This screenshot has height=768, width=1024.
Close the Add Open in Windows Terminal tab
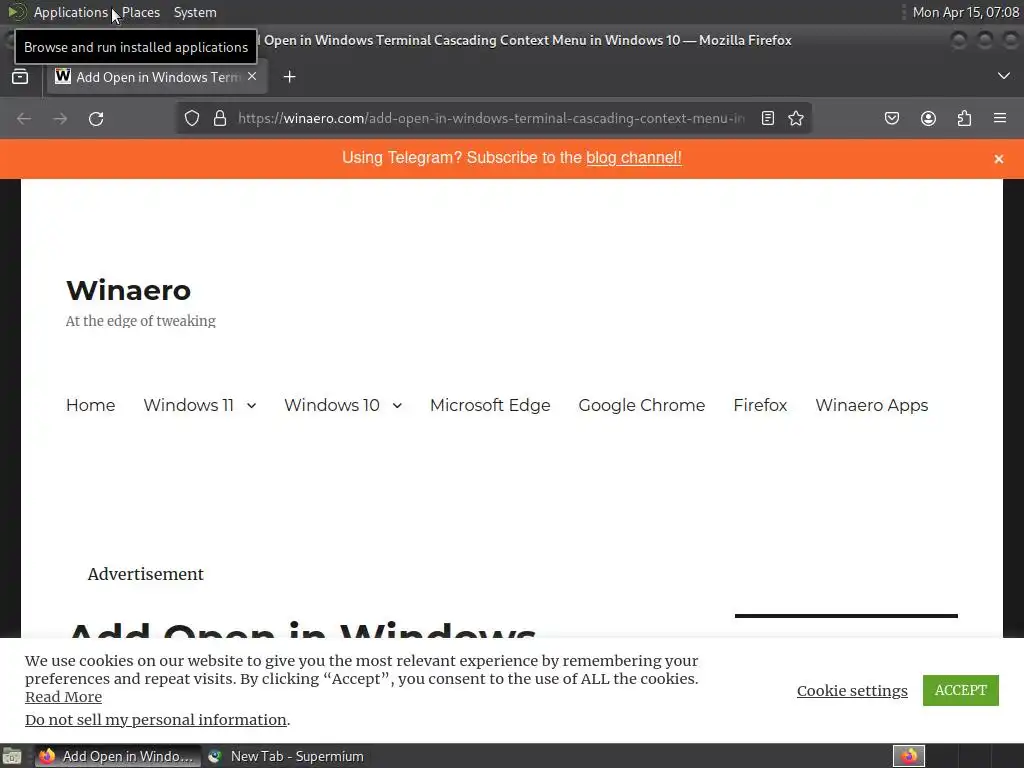click(x=252, y=76)
